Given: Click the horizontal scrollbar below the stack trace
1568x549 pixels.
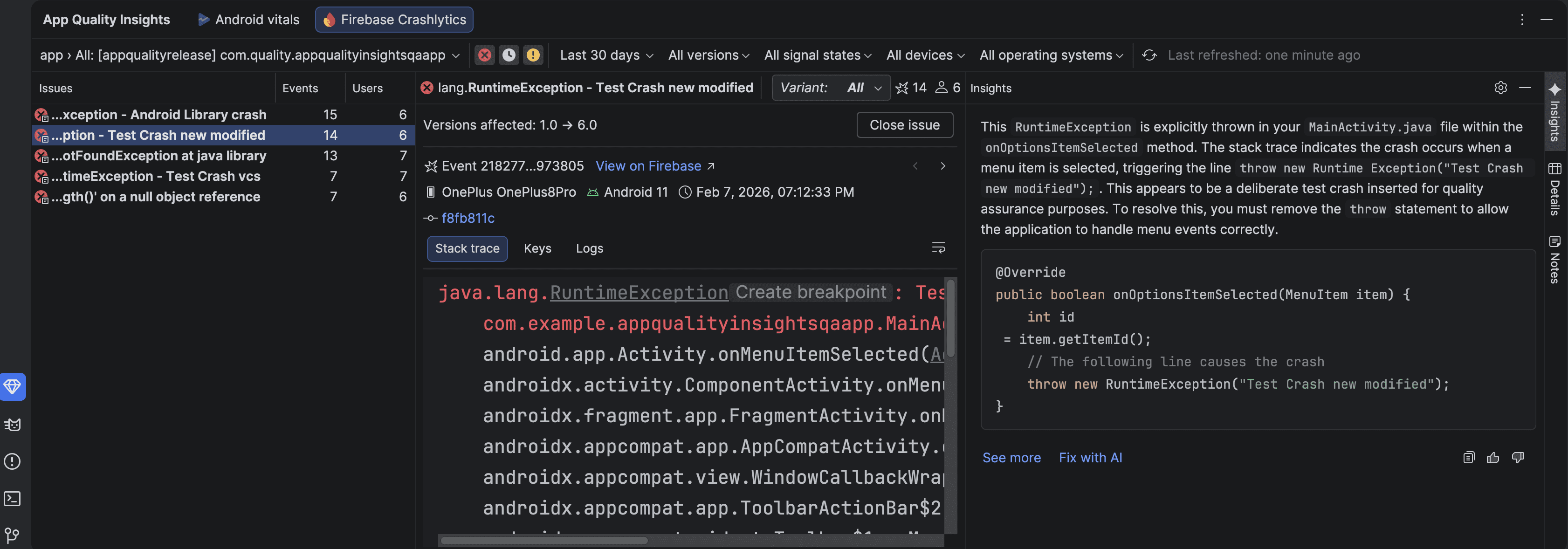Looking at the screenshot, I should 545,541.
